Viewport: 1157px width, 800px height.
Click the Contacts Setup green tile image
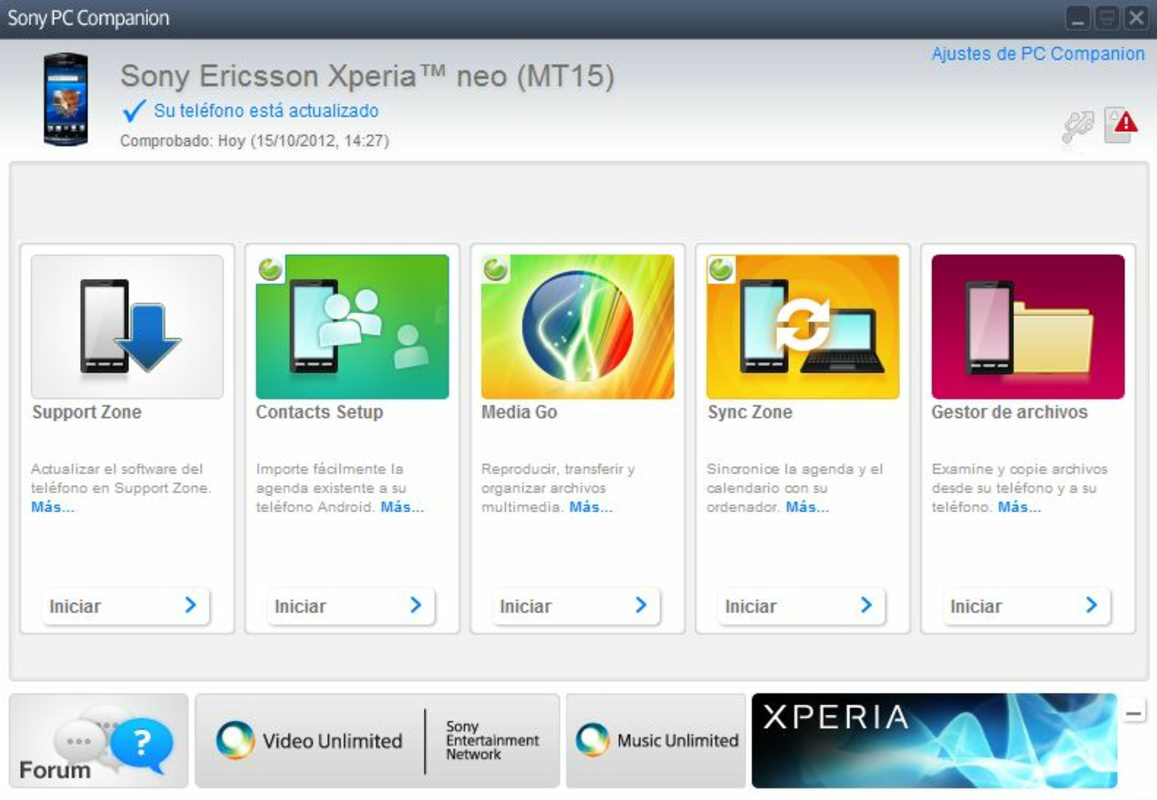[352, 326]
